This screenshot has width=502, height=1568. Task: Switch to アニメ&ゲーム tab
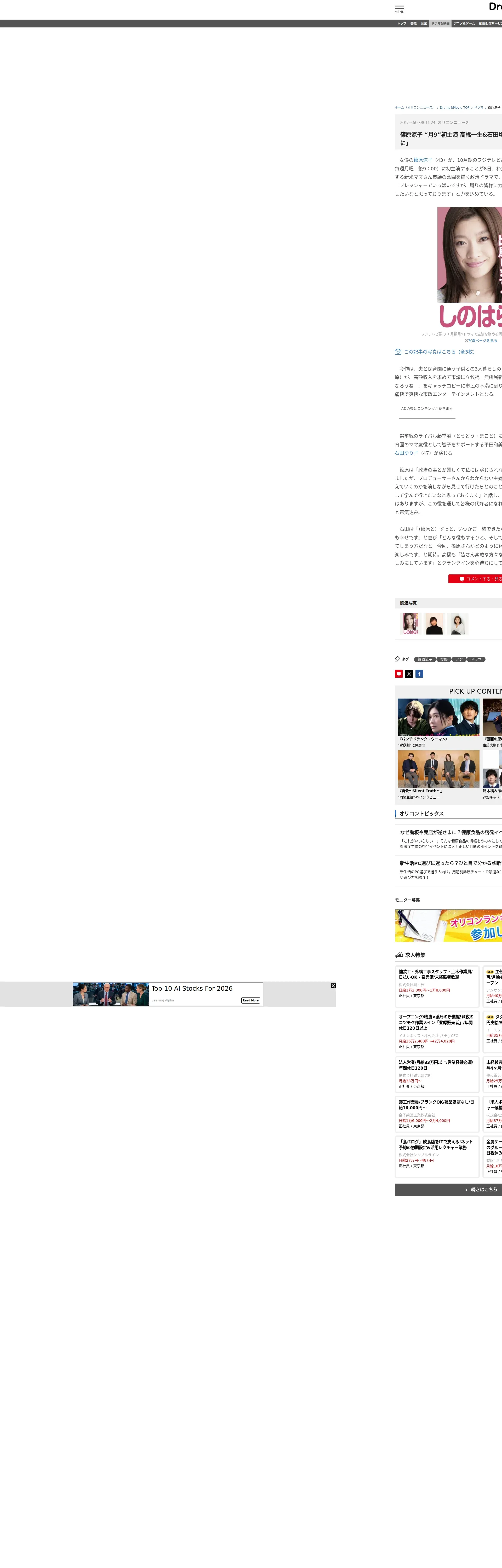pyautogui.click(x=464, y=23)
